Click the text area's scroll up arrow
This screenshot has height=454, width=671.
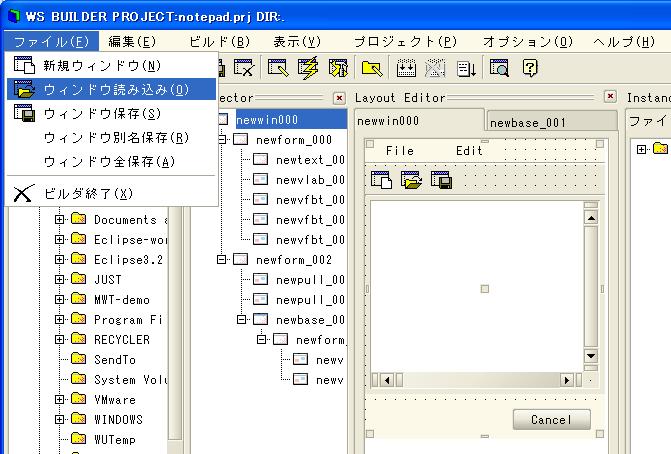591,218
